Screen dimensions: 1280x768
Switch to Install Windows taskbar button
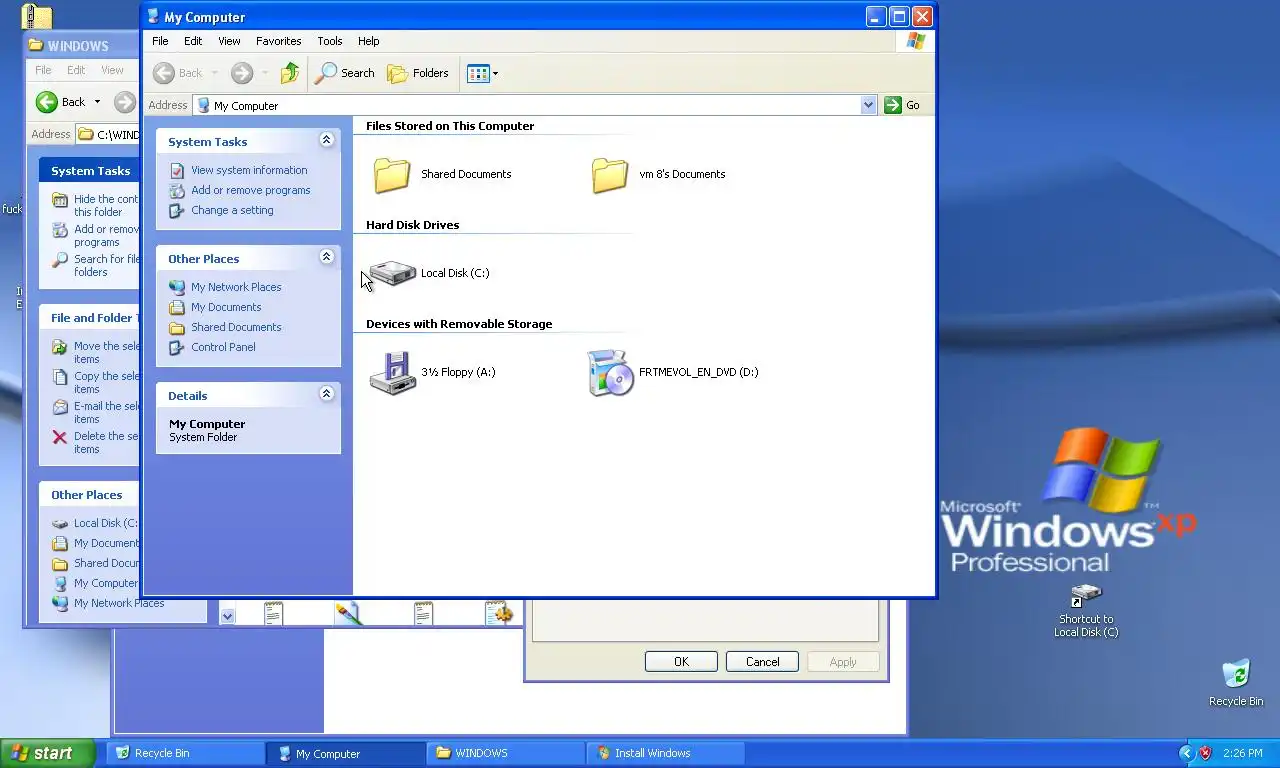point(666,753)
